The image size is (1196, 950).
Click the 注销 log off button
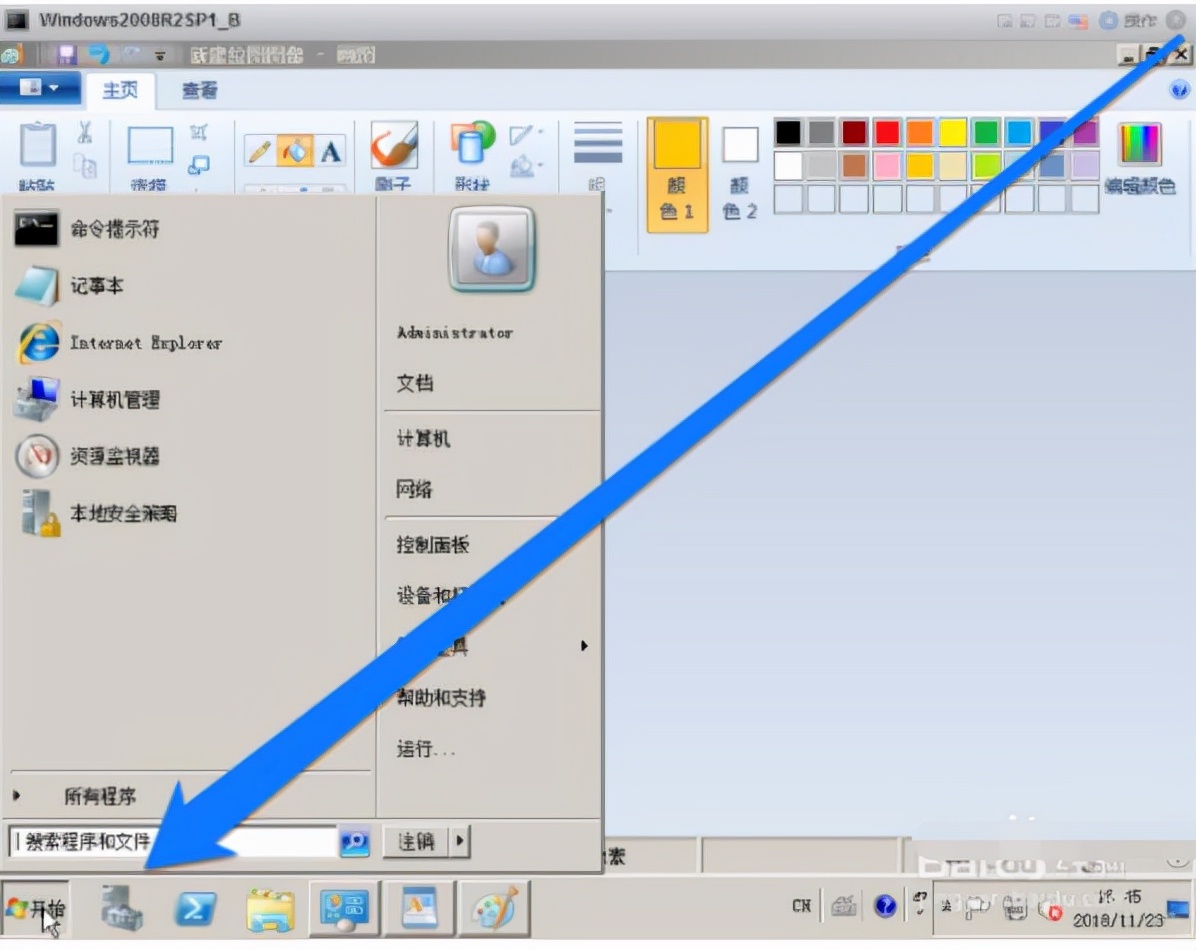[x=416, y=841]
